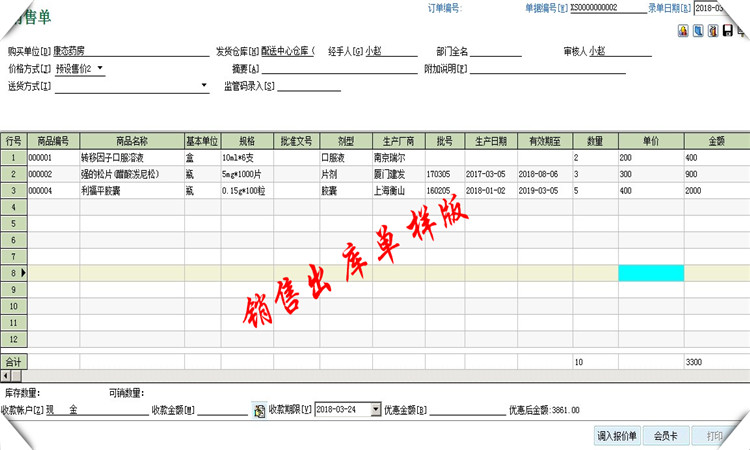Click the 金额 column header

coord(717,141)
